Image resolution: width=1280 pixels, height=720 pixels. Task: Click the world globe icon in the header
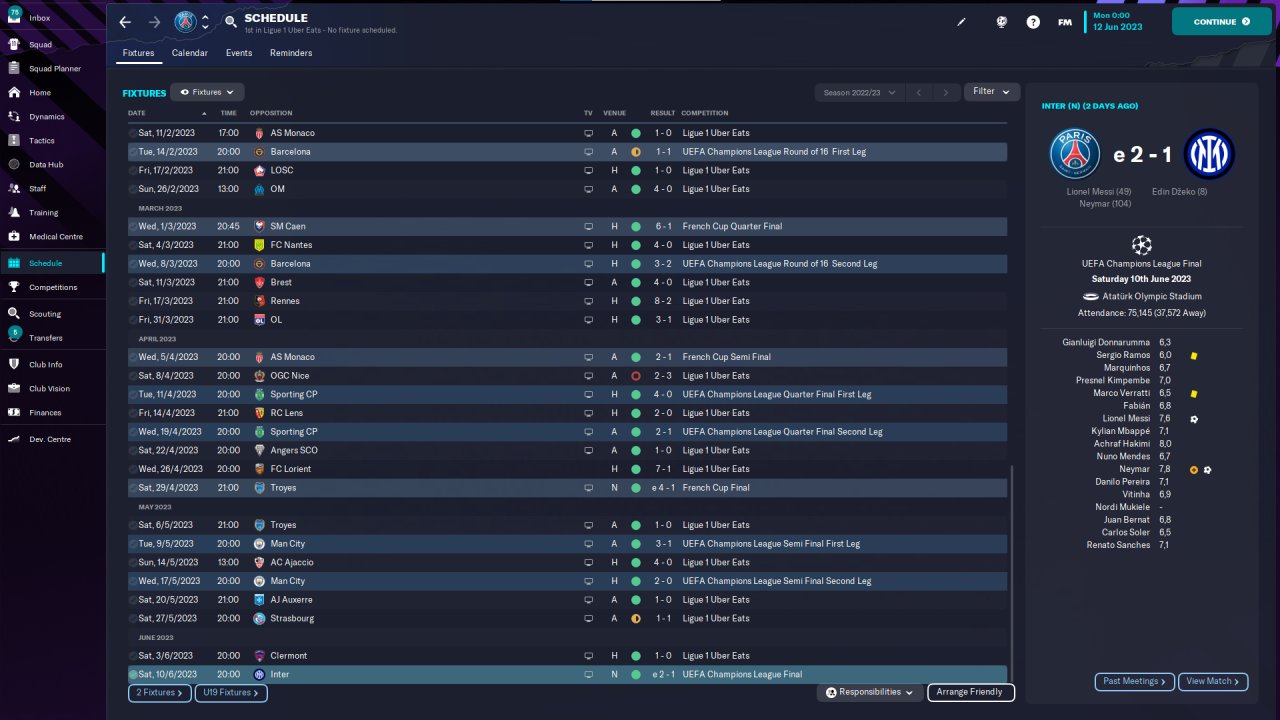[1001, 22]
